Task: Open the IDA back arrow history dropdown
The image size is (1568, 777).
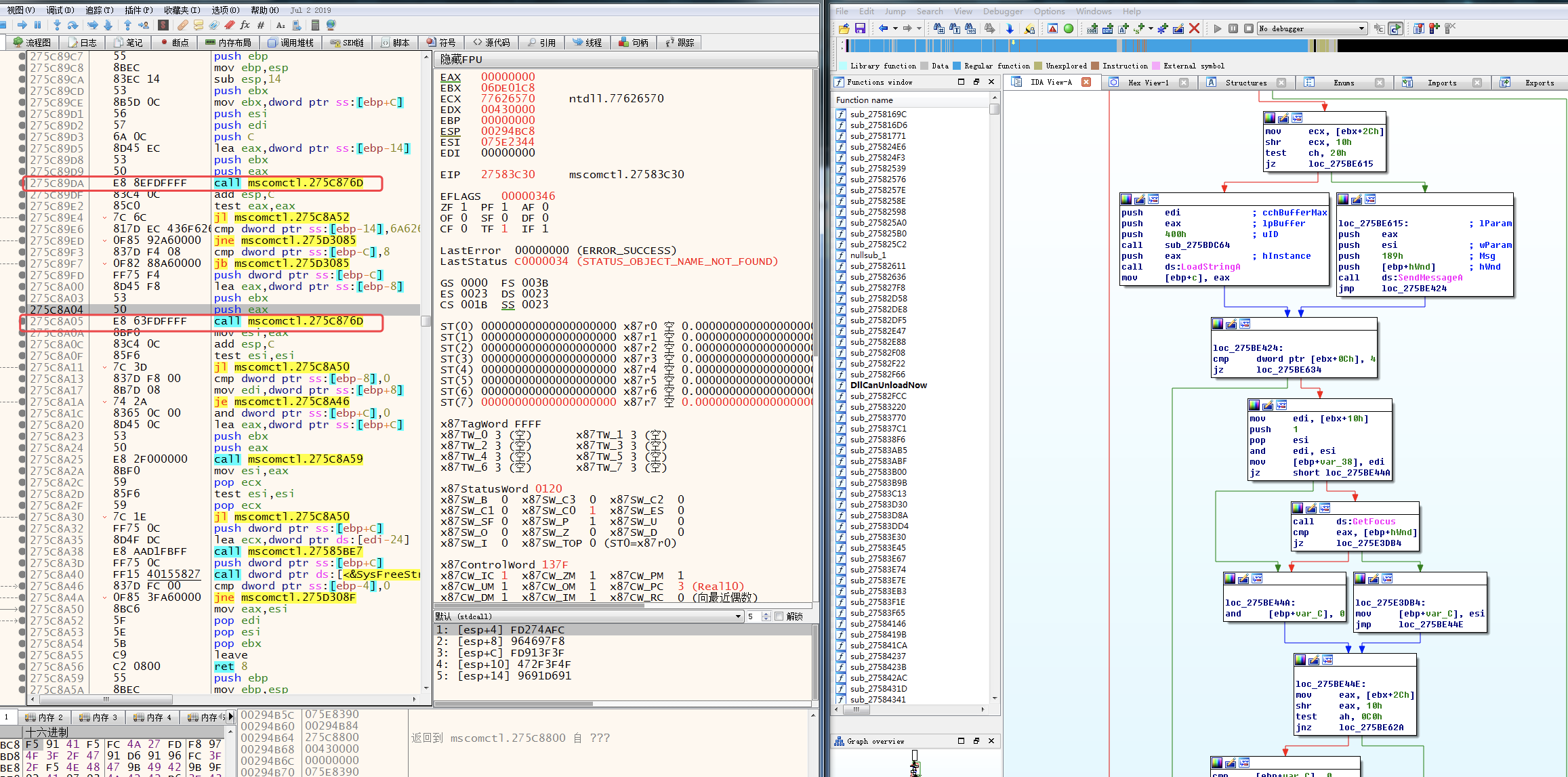Action: (895, 28)
